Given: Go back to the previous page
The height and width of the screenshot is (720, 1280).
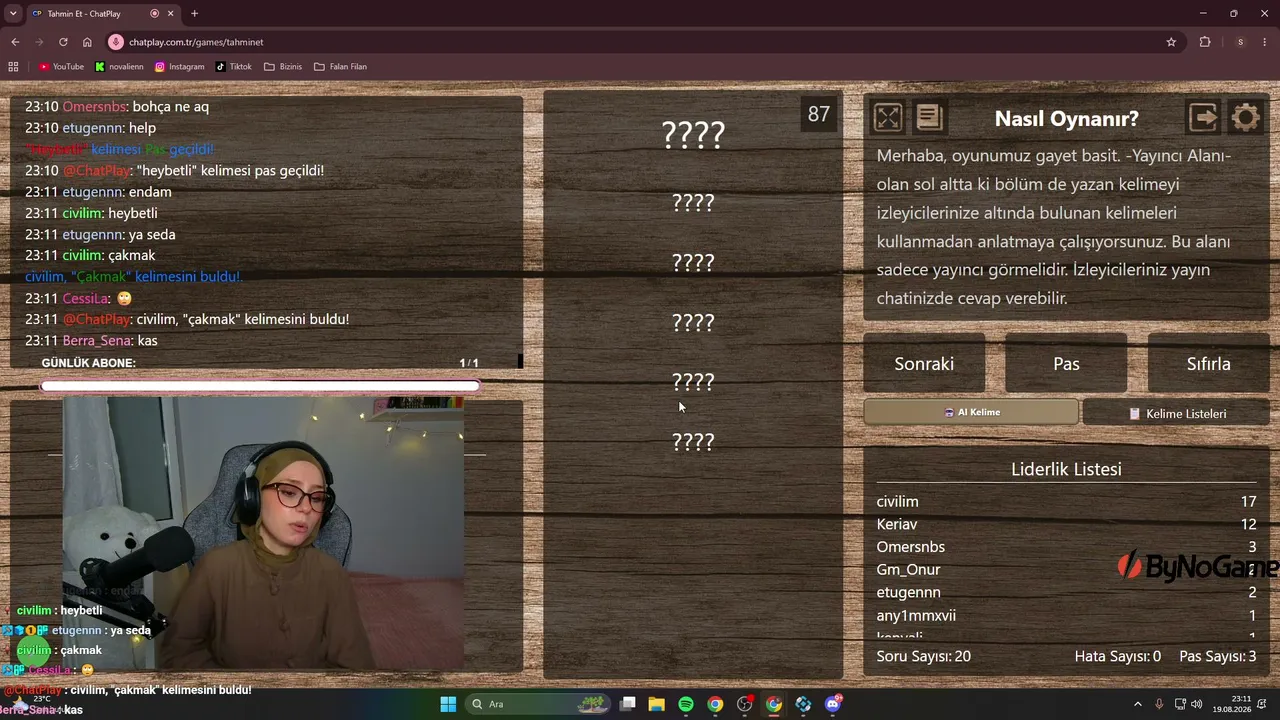Looking at the screenshot, I should click(15, 42).
